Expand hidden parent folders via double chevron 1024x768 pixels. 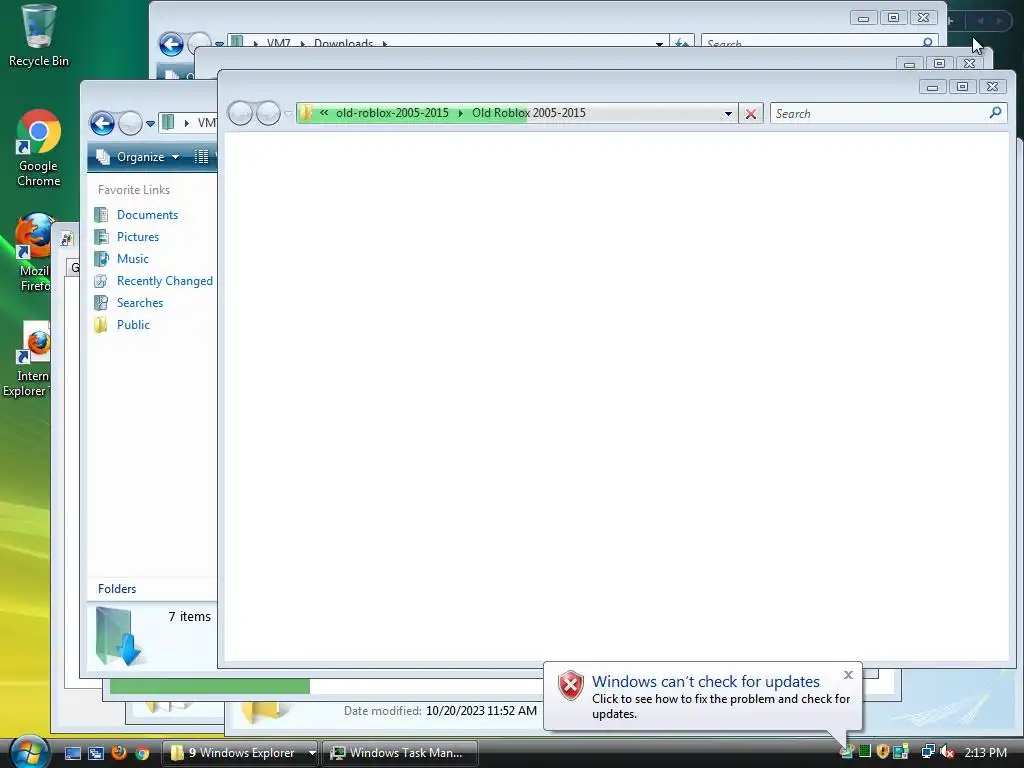(324, 113)
